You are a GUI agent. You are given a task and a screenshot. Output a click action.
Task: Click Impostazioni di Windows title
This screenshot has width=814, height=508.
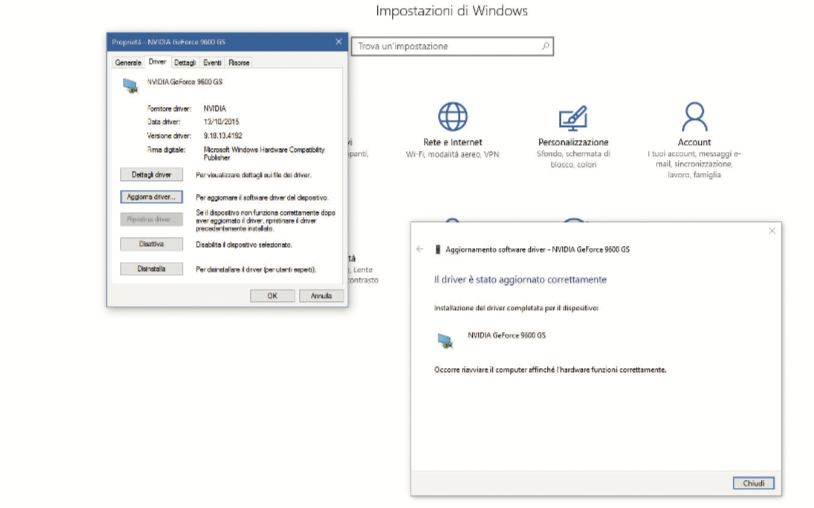coord(452,11)
